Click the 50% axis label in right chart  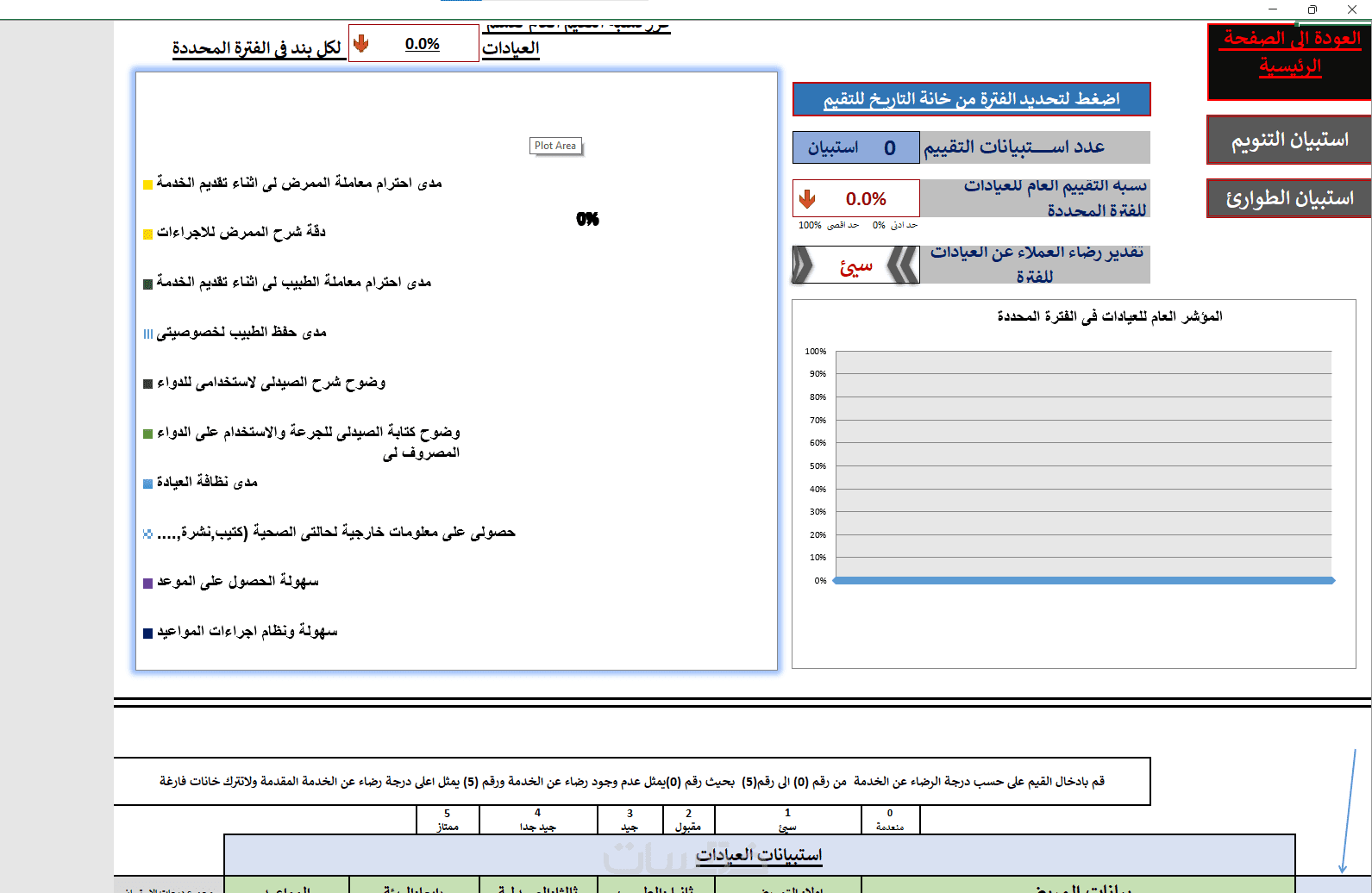pos(818,465)
